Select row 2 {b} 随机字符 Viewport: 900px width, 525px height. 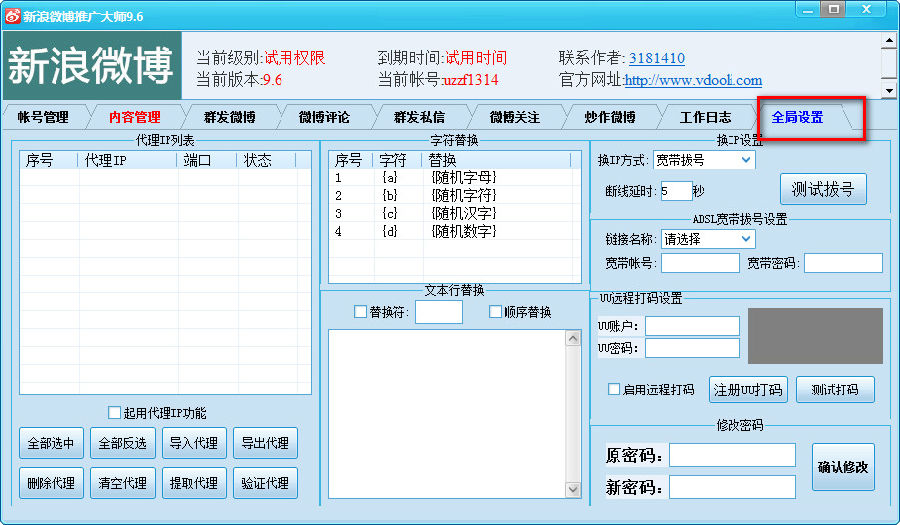pos(455,195)
